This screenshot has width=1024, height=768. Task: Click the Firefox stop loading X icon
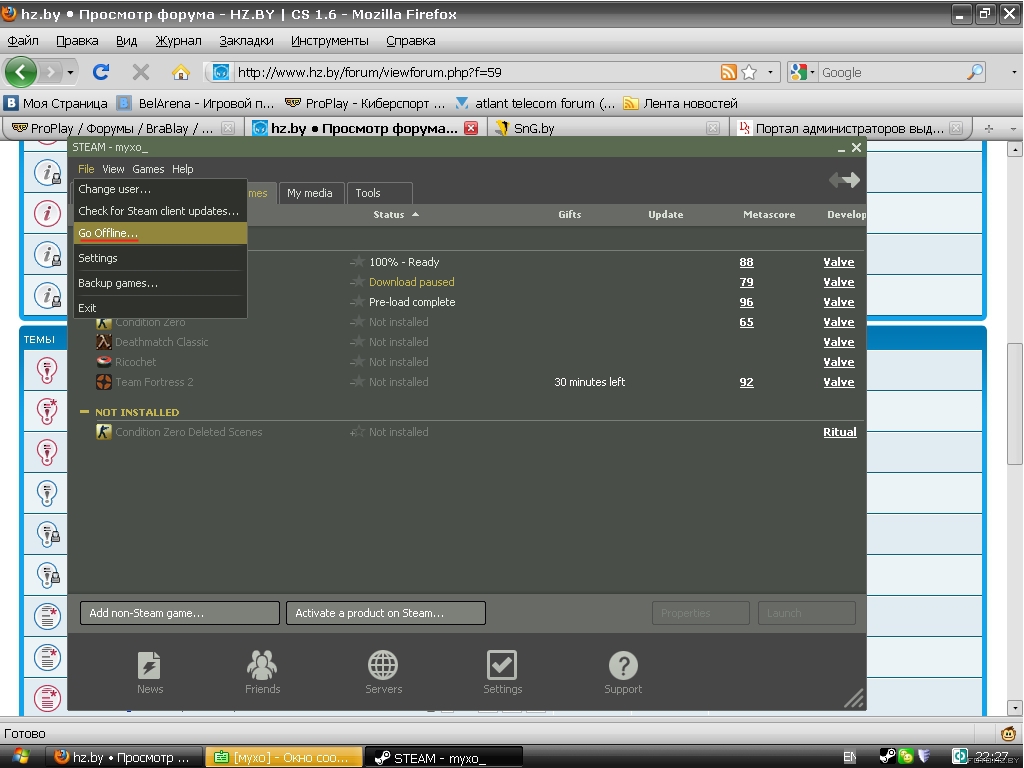140,72
